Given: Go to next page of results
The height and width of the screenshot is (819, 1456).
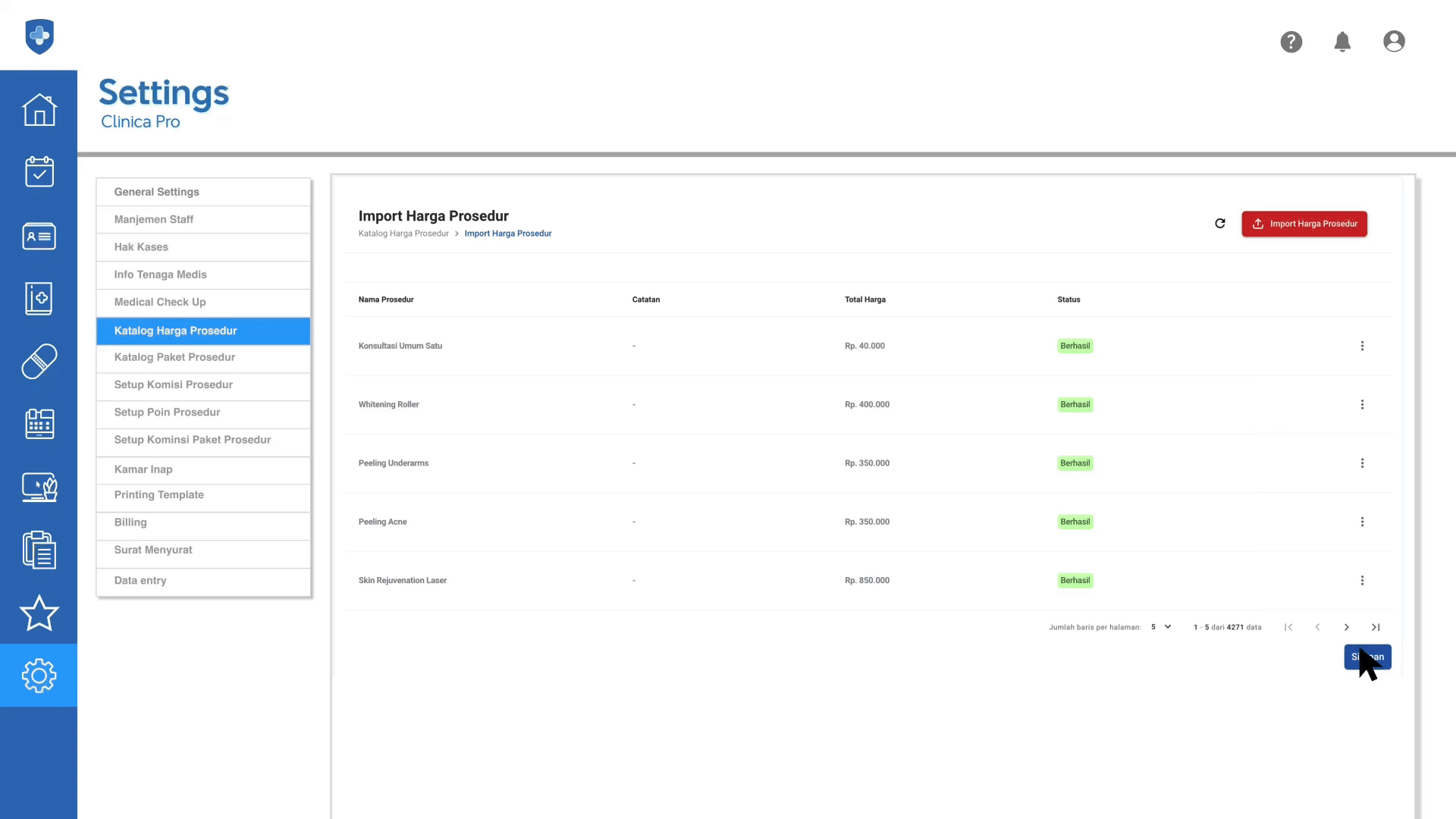Looking at the screenshot, I should [x=1346, y=627].
